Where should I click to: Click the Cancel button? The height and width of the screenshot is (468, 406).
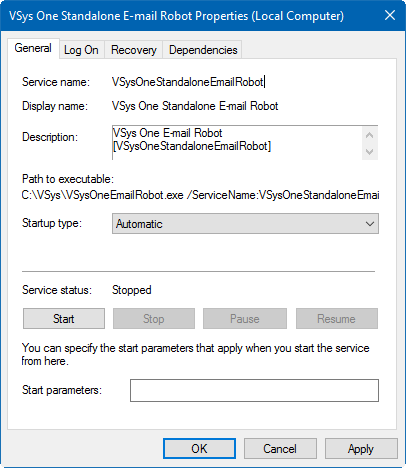pos(280,449)
